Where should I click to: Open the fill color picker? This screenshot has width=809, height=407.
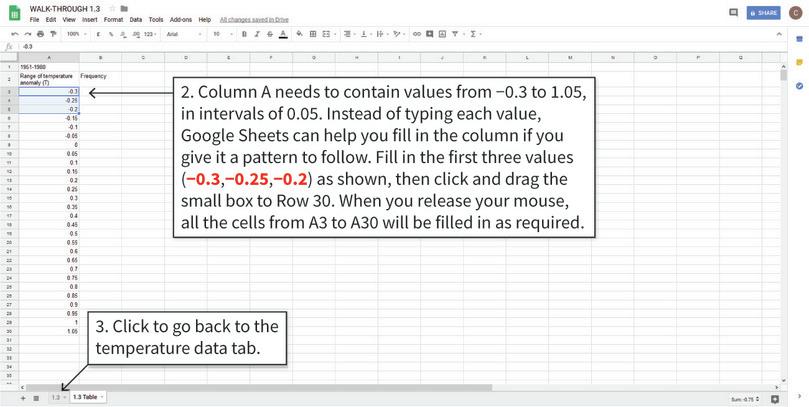click(299, 34)
